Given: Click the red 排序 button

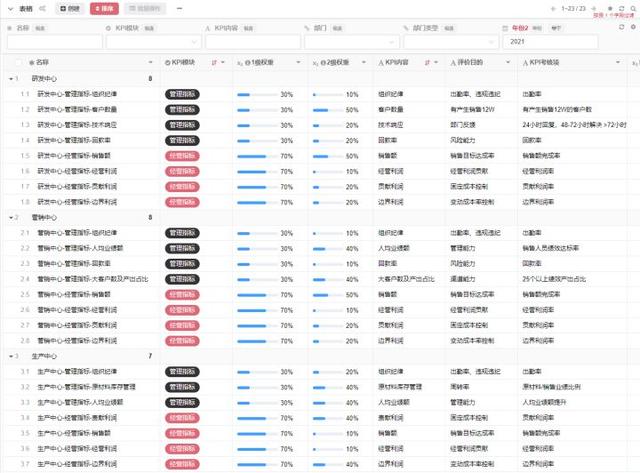Looking at the screenshot, I should click(x=104, y=9).
